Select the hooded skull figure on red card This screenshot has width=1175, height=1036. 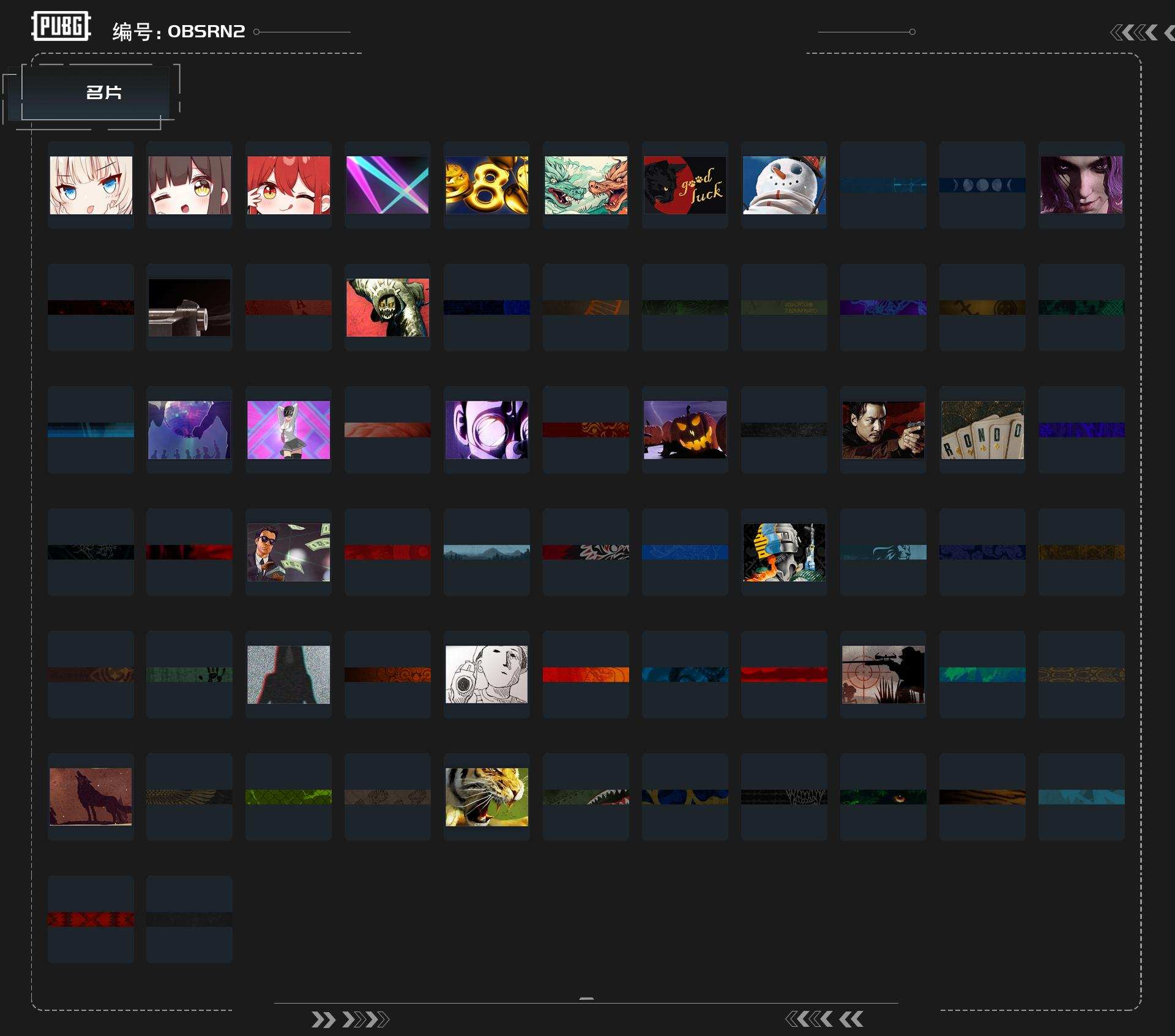pyautogui.click(x=388, y=307)
